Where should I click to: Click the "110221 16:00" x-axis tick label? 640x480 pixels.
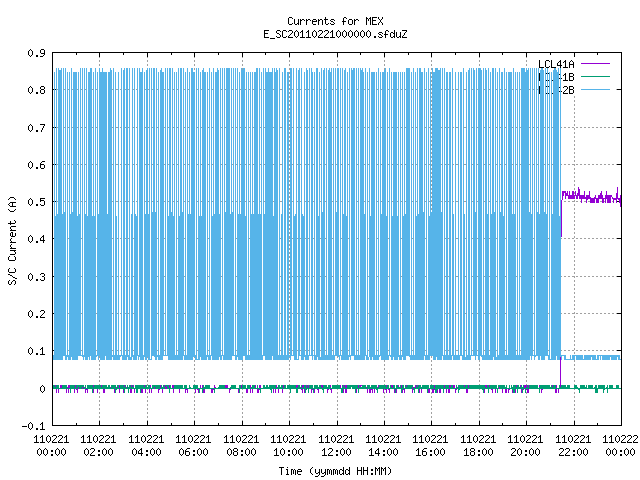click(x=430, y=446)
